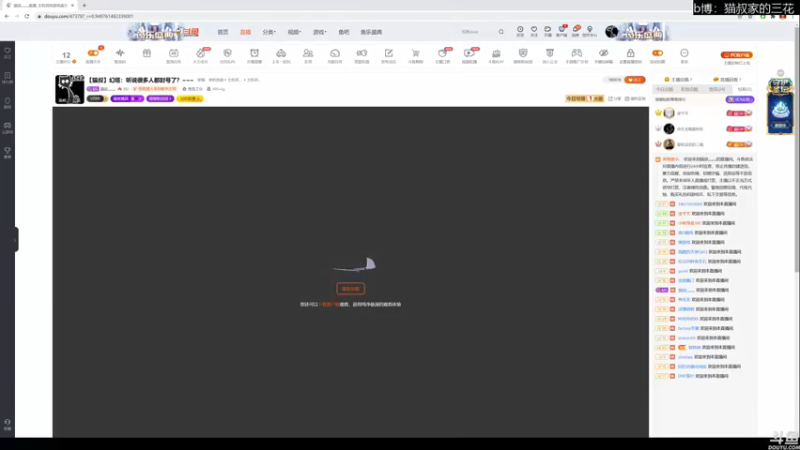This screenshot has height=450, width=800.
Task: Open the heart follows icon in the header
Action: tap(534, 30)
